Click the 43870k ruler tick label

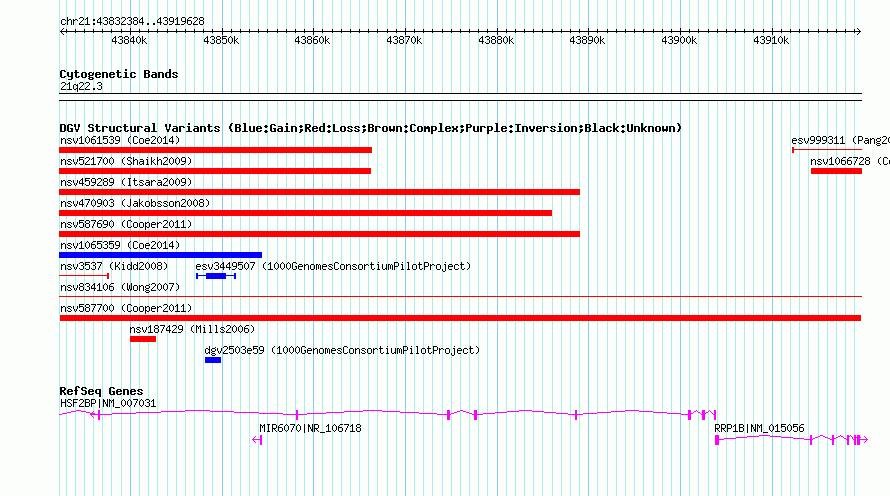click(404, 40)
